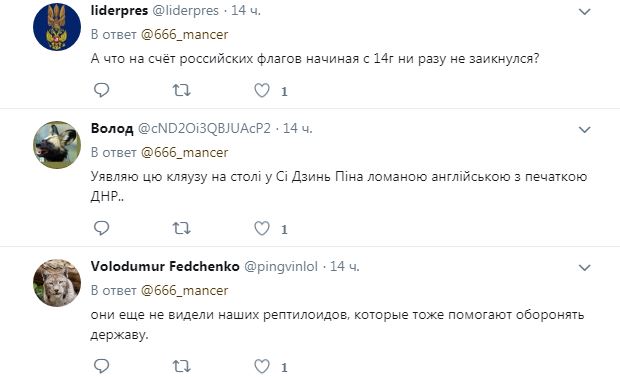Retweet Volodumur Fedchenko's tweet

coord(181,366)
